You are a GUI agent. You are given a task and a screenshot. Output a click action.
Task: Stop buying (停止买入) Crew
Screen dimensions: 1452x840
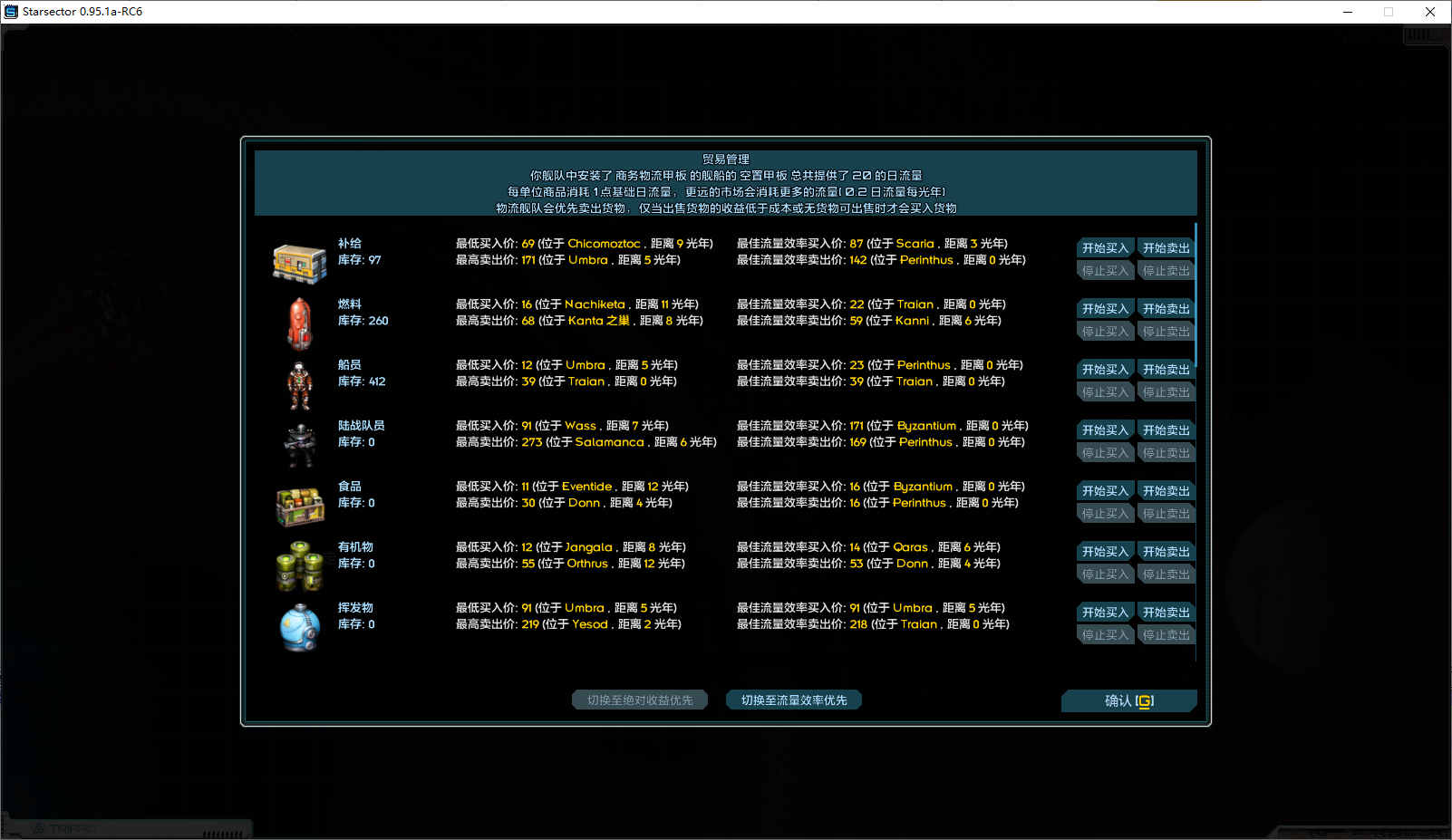coord(1105,392)
